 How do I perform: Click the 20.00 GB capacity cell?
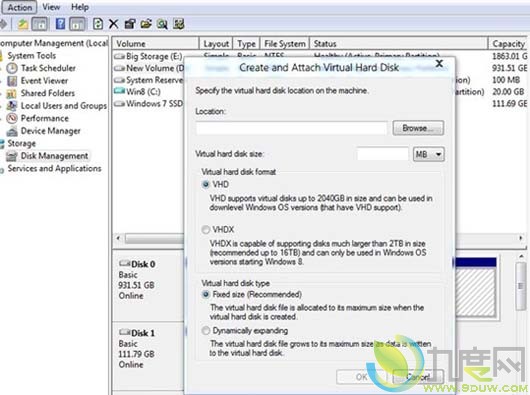tap(508, 92)
